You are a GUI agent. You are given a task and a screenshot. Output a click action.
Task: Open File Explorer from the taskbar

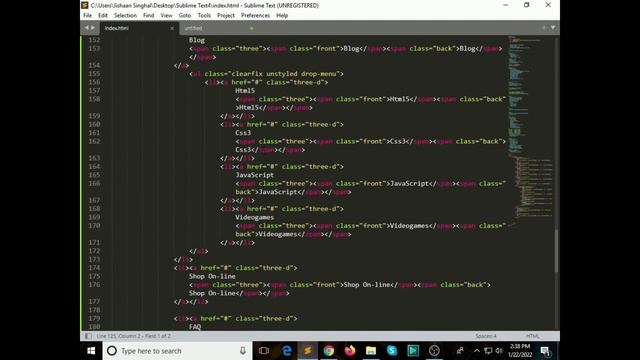point(371,351)
